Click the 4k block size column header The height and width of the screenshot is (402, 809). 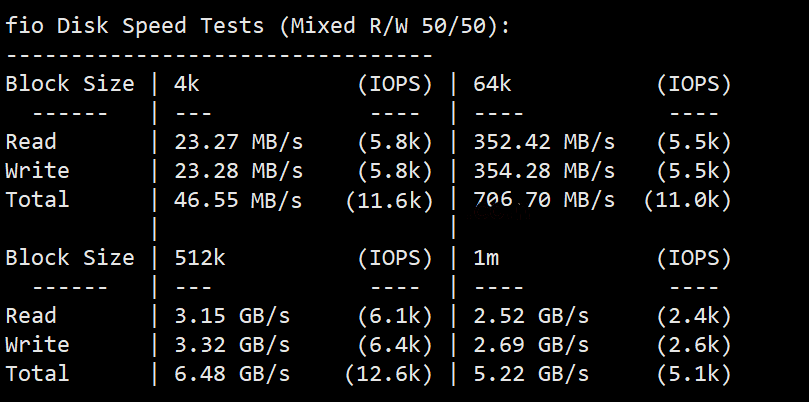(x=187, y=84)
